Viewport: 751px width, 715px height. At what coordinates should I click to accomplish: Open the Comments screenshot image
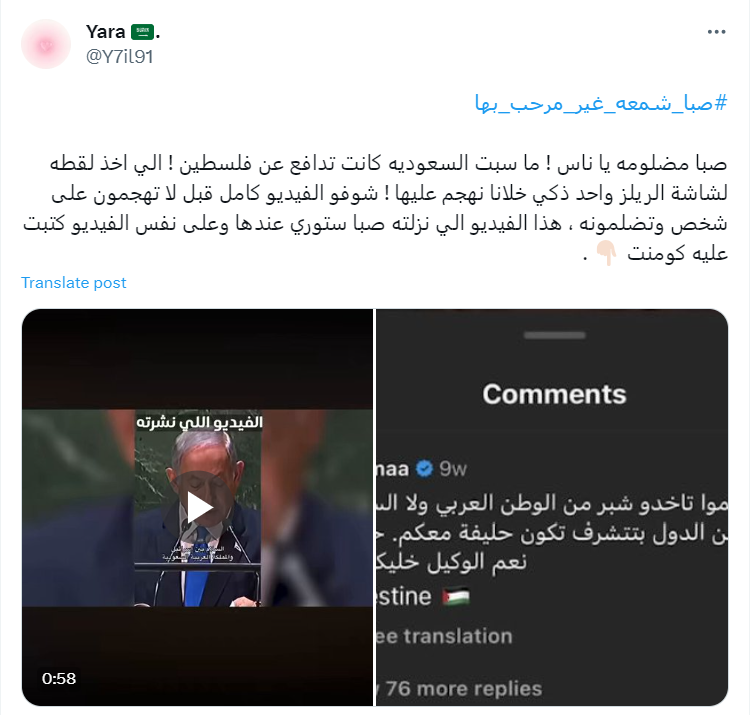click(552, 507)
